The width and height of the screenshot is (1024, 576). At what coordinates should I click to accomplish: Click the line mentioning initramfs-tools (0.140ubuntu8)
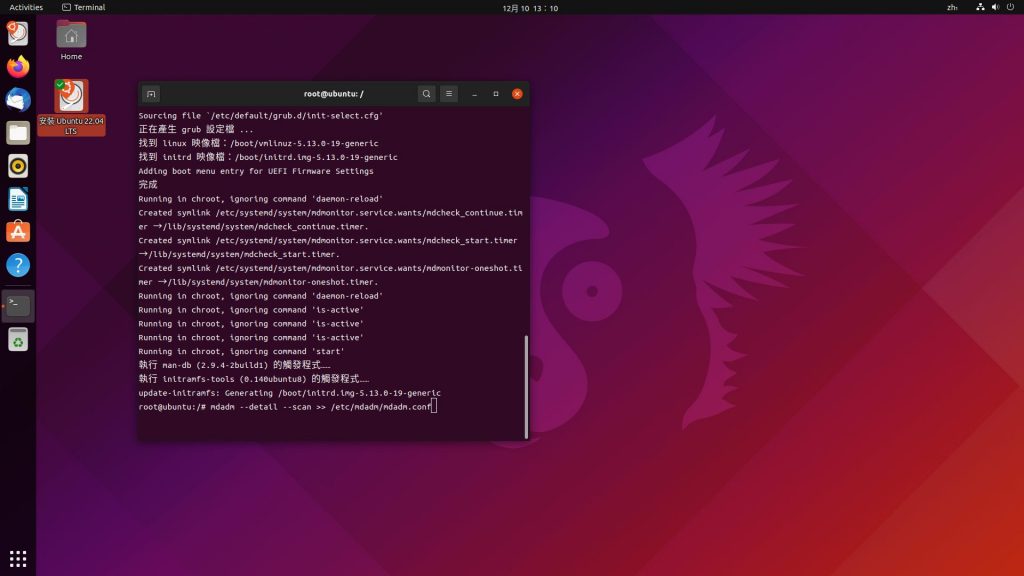click(253, 379)
